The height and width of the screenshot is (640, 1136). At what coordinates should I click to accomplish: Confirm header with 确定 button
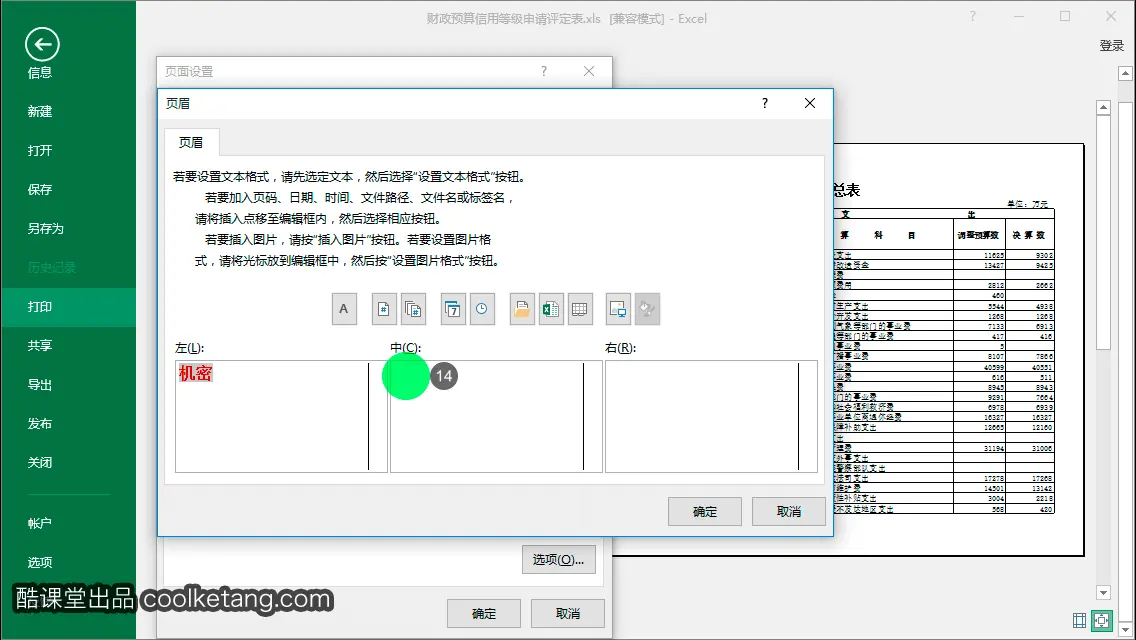705,512
